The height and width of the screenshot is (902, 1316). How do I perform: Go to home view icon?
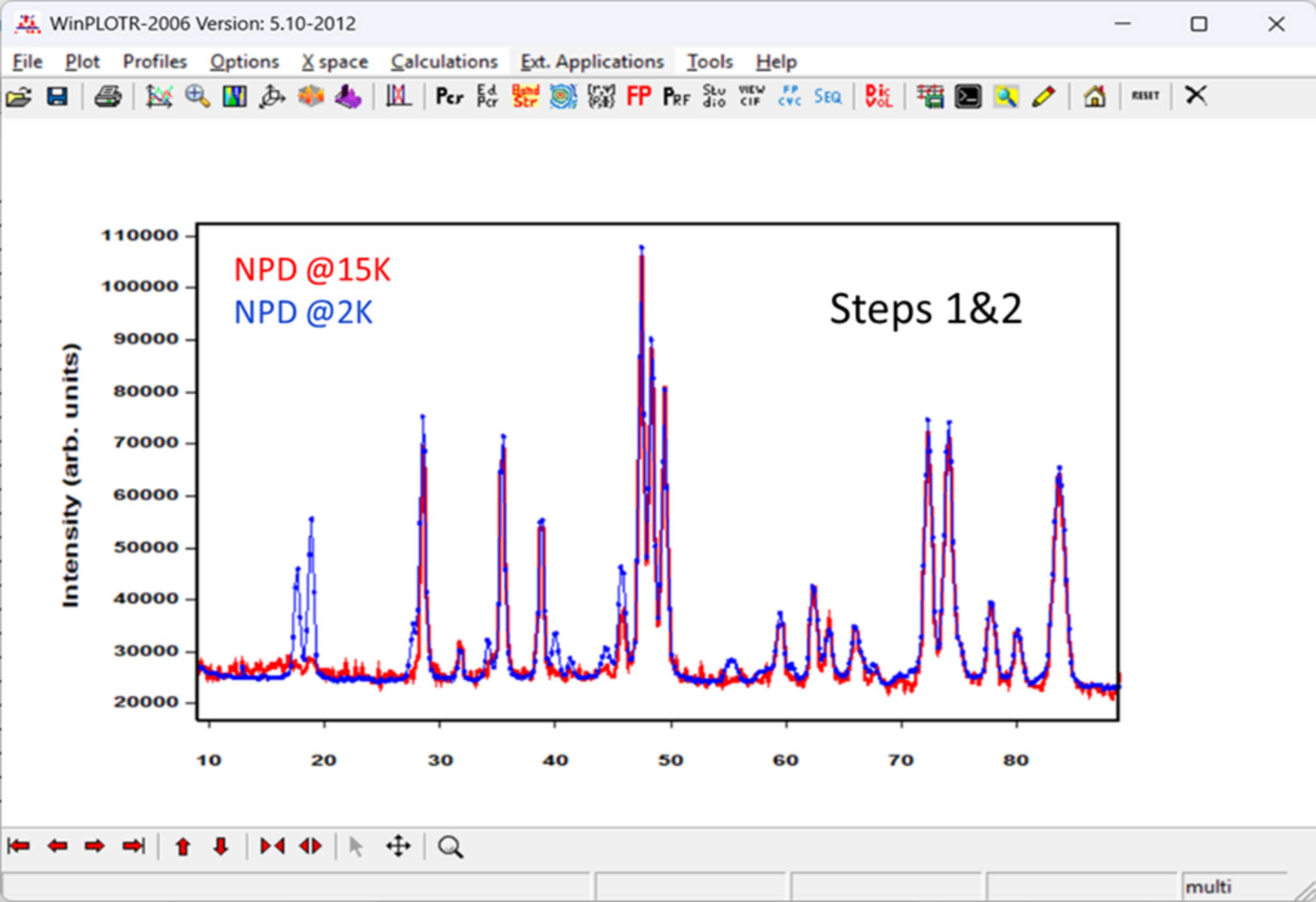pyautogui.click(x=1094, y=96)
